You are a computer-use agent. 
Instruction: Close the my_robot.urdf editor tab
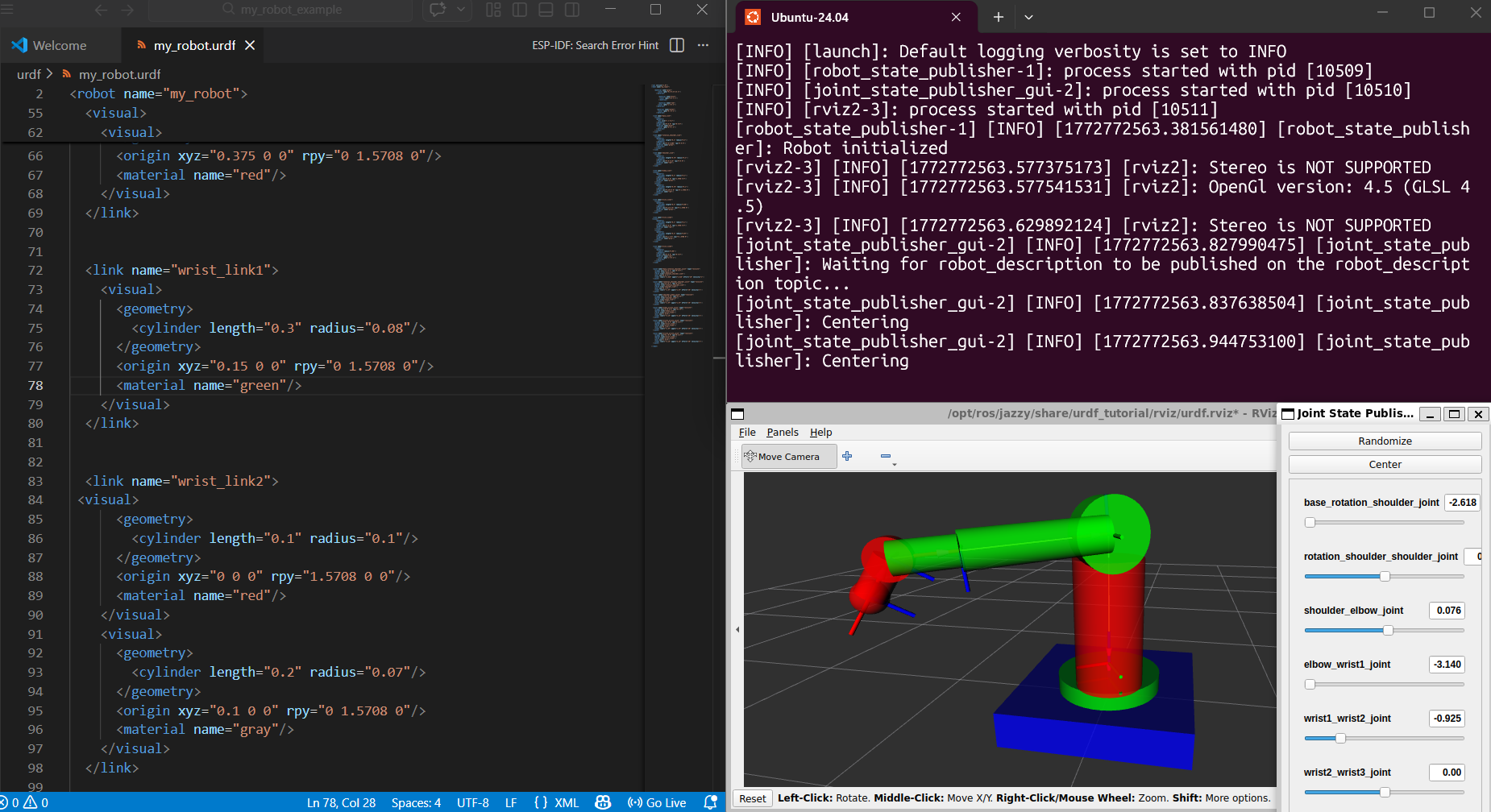point(250,45)
